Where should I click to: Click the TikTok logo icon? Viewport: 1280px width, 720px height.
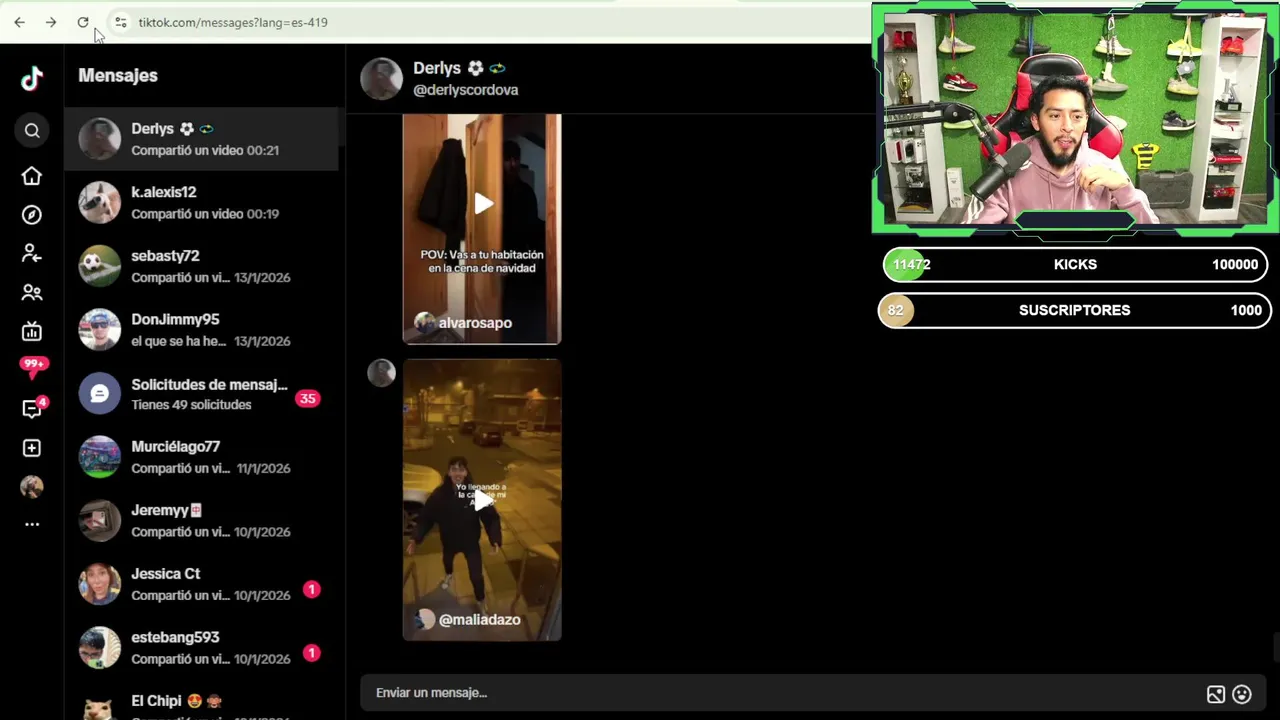tap(32, 78)
